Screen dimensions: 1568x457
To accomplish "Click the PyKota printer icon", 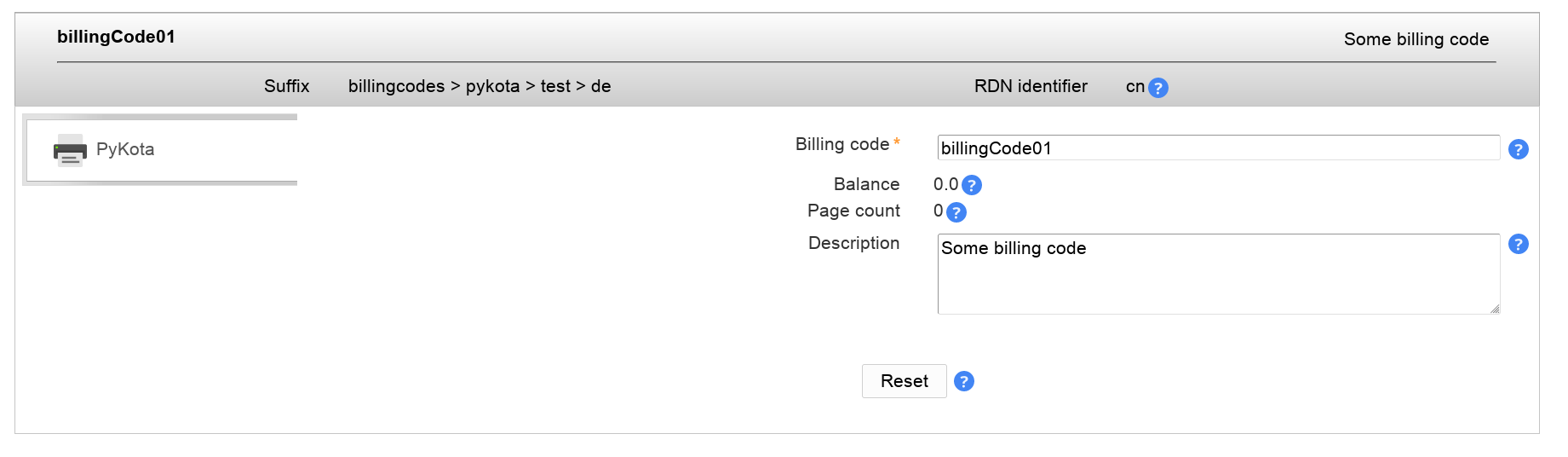I will 70,150.
